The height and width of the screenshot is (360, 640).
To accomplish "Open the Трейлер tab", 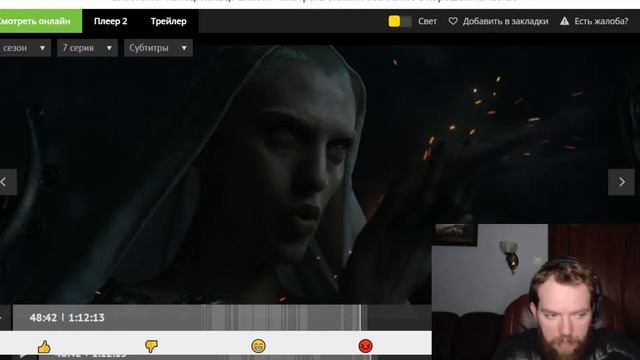I will coord(169,21).
